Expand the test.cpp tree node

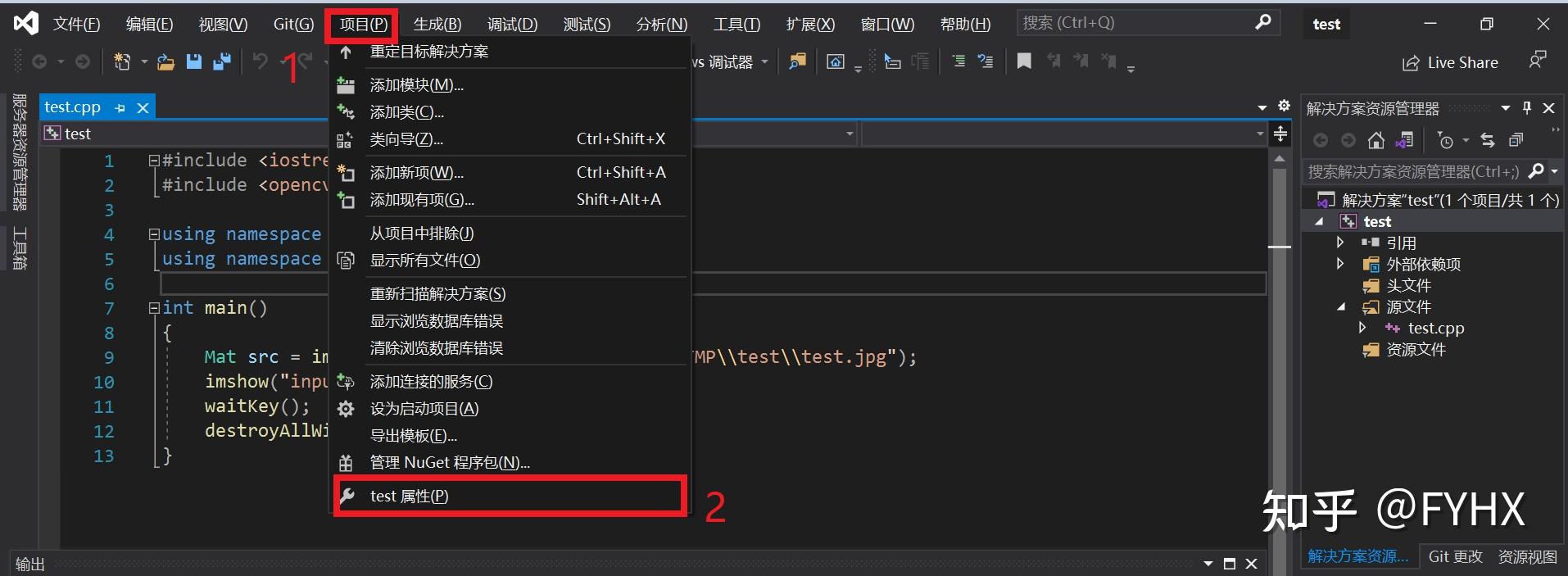pos(1362,328)
